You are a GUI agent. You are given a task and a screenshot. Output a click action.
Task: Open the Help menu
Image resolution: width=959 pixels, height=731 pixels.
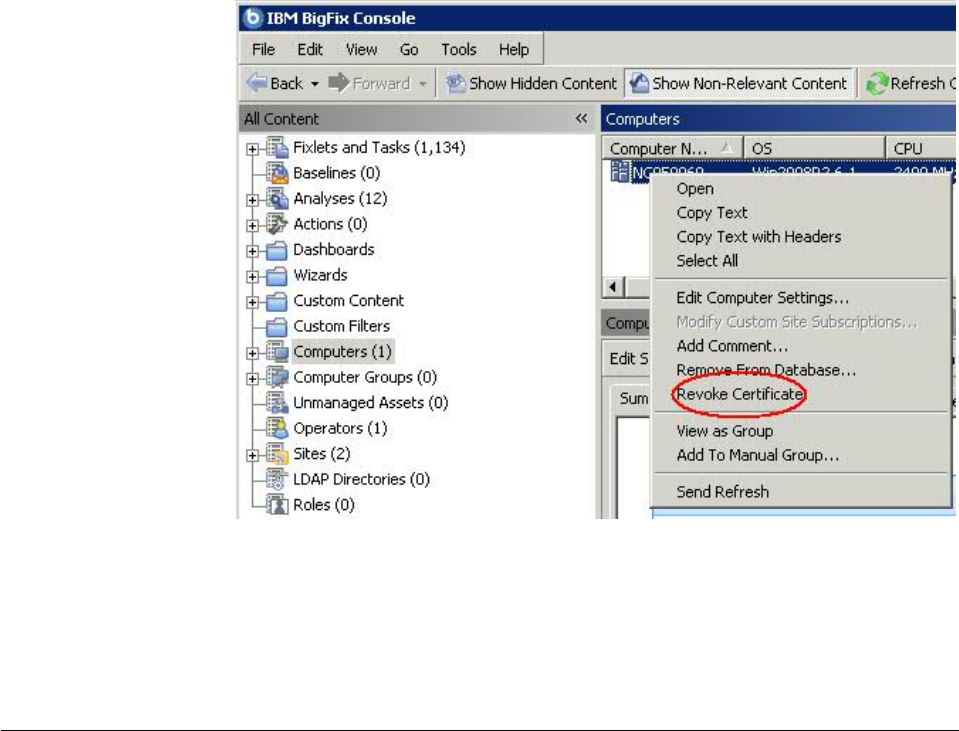coord(514,50)
